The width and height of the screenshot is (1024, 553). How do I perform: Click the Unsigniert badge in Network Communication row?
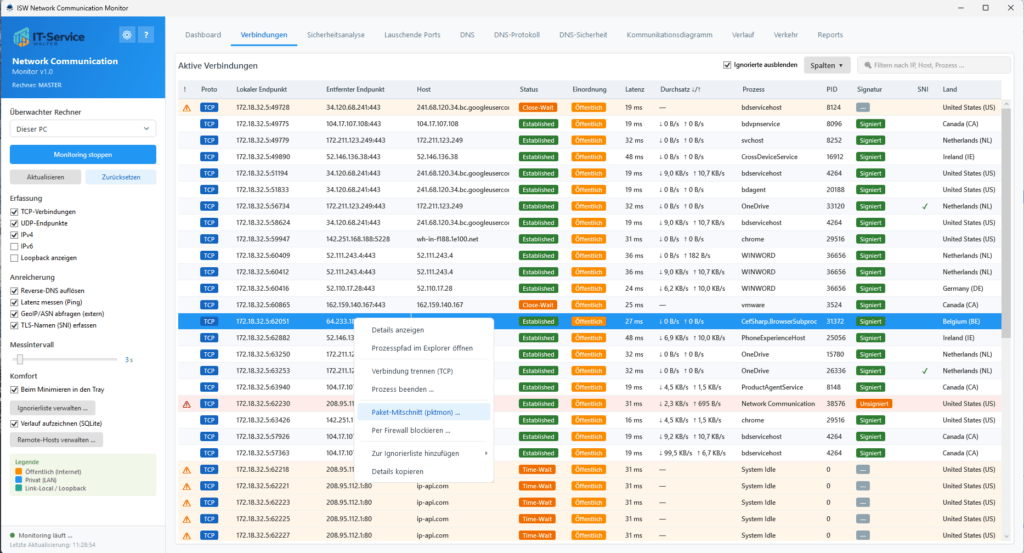pos(874,403)
